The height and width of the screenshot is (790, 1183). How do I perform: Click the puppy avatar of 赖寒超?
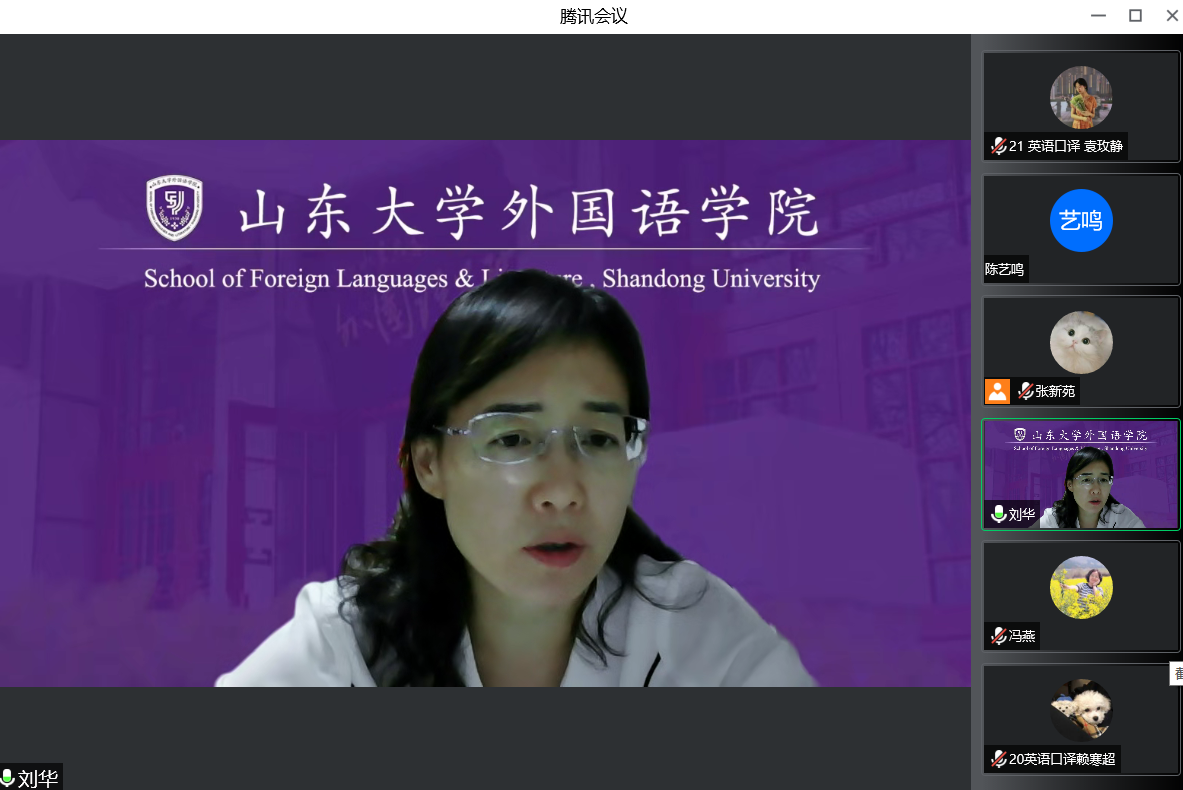[1081, 710]
